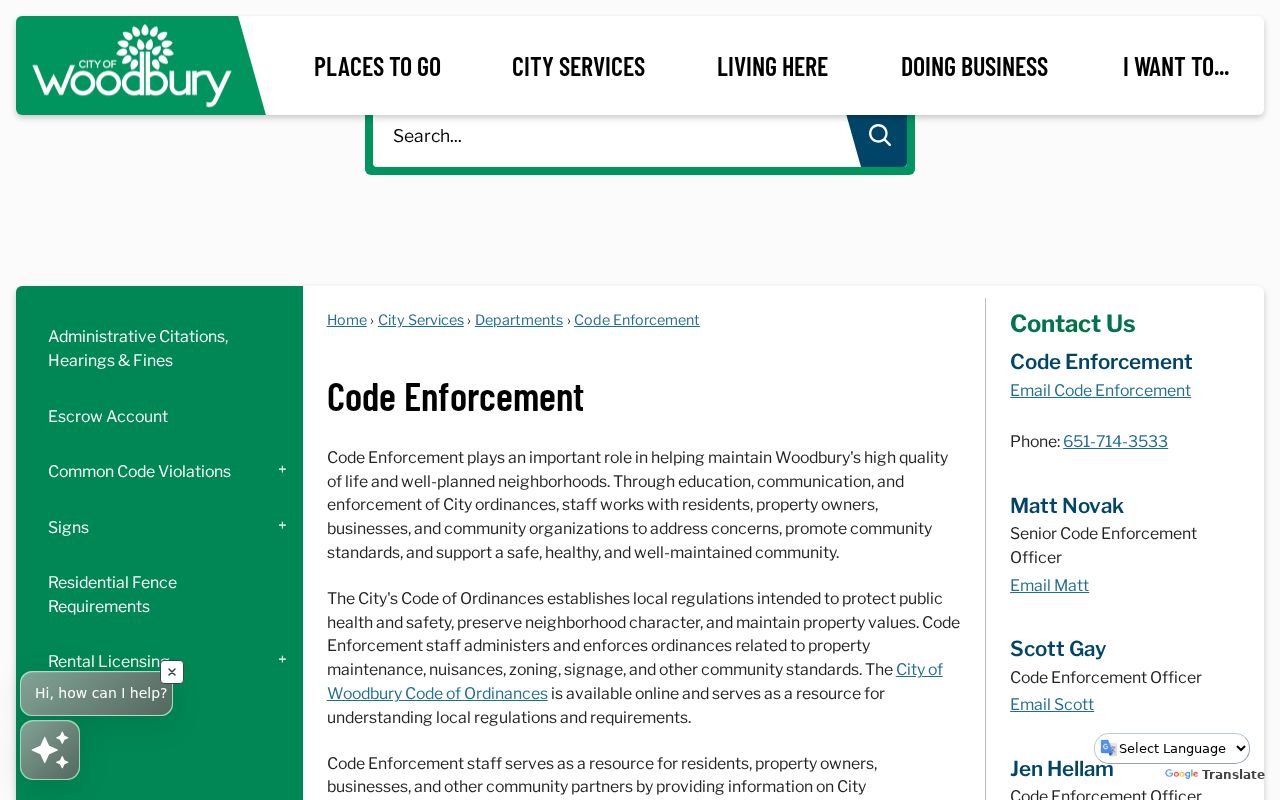Expand the Rental Licensing submenu
This screenshot has height=800, width=1280.
tap(282, 660)
